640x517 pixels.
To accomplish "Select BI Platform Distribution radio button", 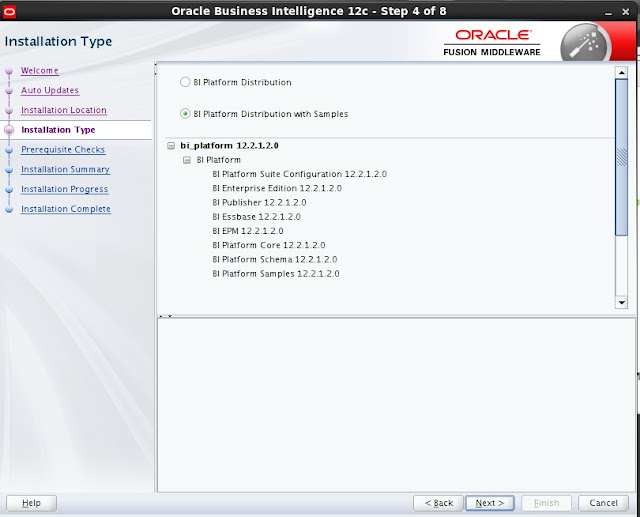I will click(185, 82).
